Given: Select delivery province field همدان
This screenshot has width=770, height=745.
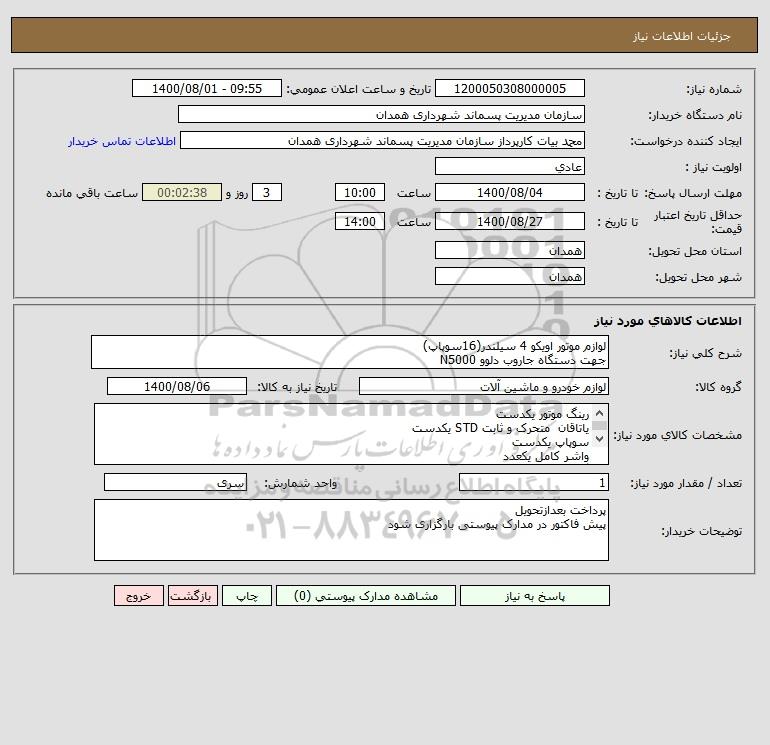Looking at the screenshot, I should pos(510,250).
